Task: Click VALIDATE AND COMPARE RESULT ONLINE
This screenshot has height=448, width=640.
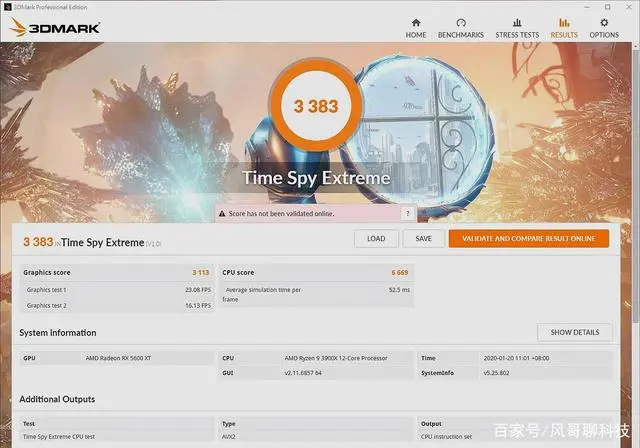Action: 529,239
